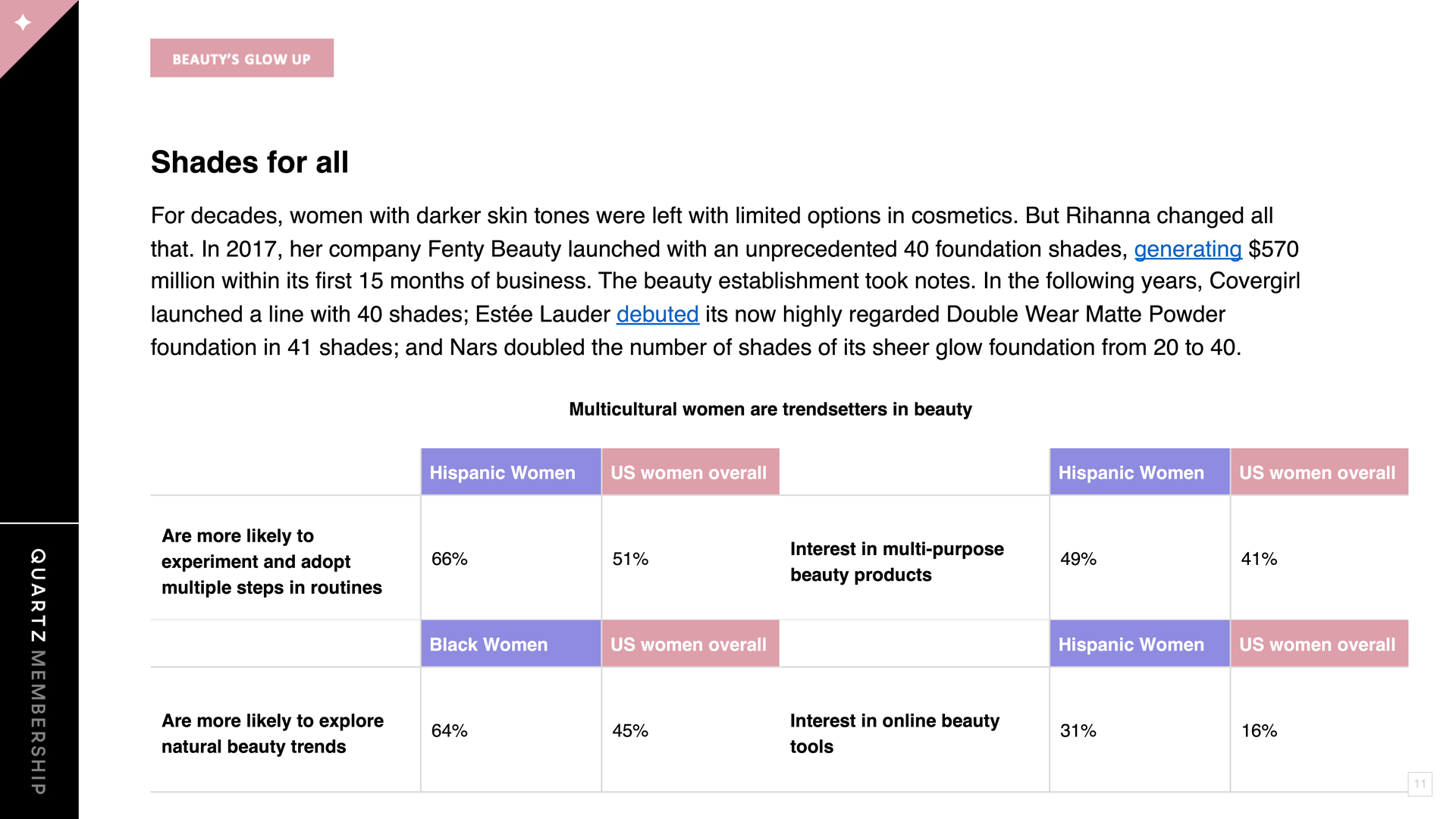Select the 16% US women overall cell
Viewport: 1456px width, 819px height.
[1319, 730]
